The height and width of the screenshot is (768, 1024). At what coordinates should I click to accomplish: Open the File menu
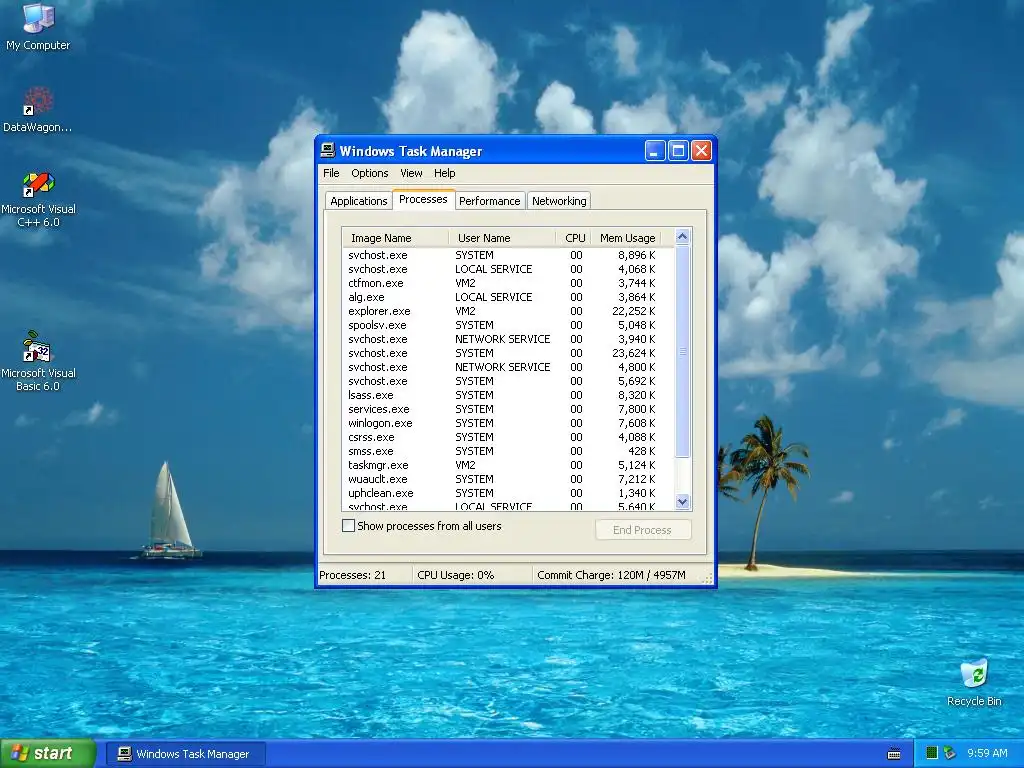click(x=331, y=173)
